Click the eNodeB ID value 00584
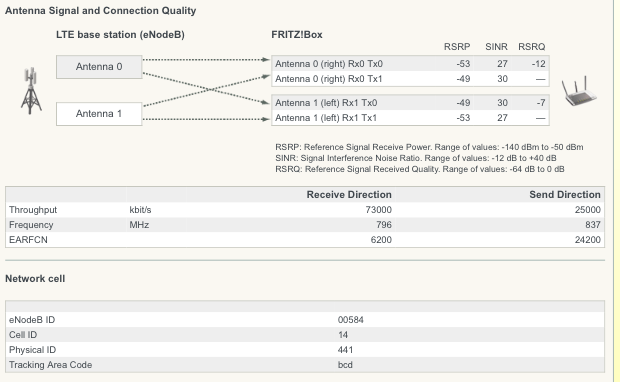Image resolution: width=620 pixels, height=382 pixels. click(x=351, y=320)
